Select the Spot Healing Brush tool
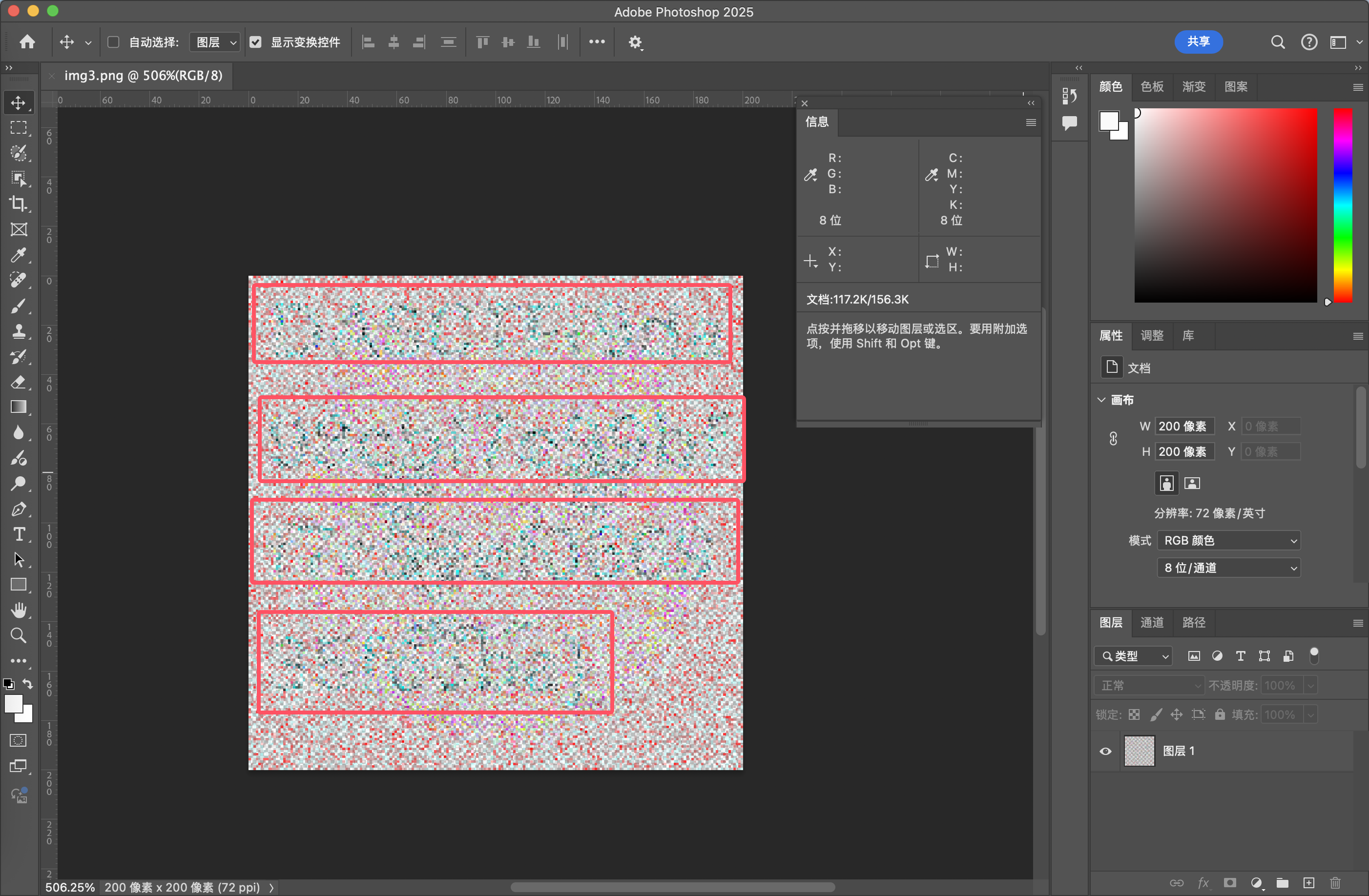 19,280
